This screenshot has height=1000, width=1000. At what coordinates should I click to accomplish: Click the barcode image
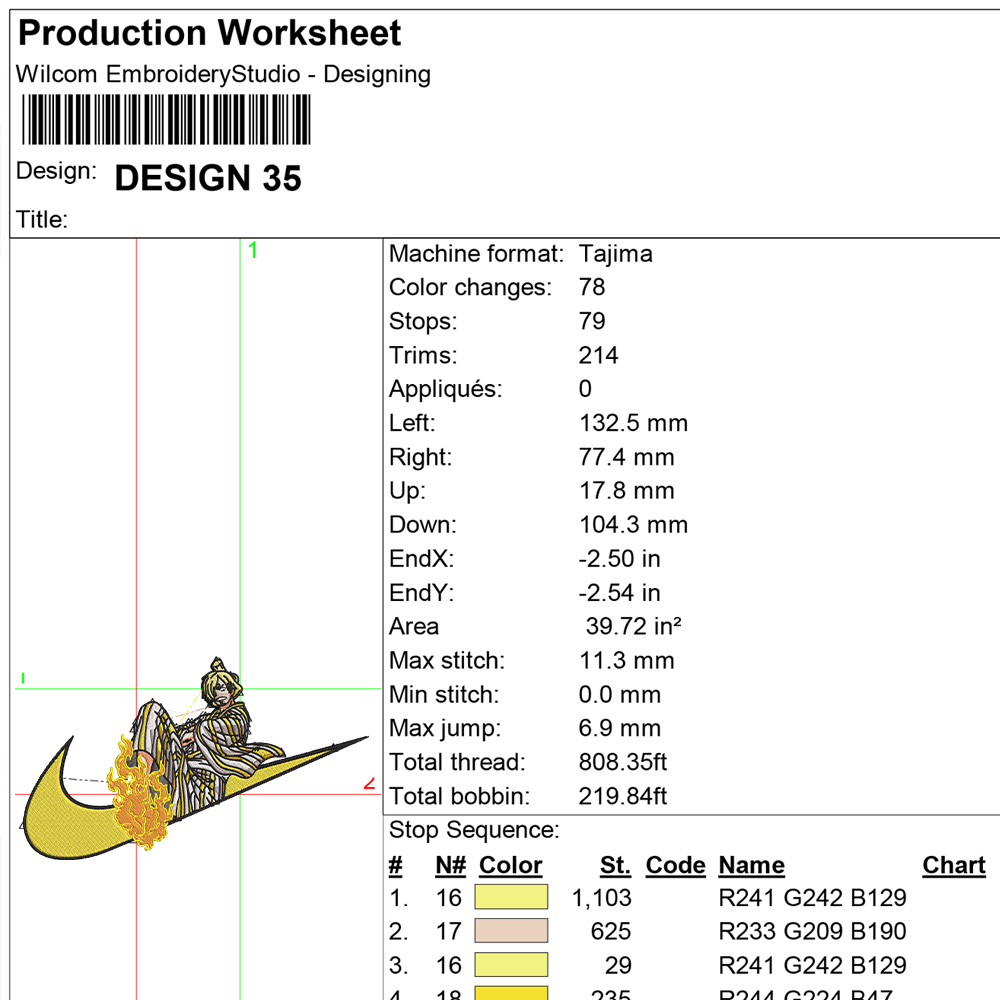165,120
